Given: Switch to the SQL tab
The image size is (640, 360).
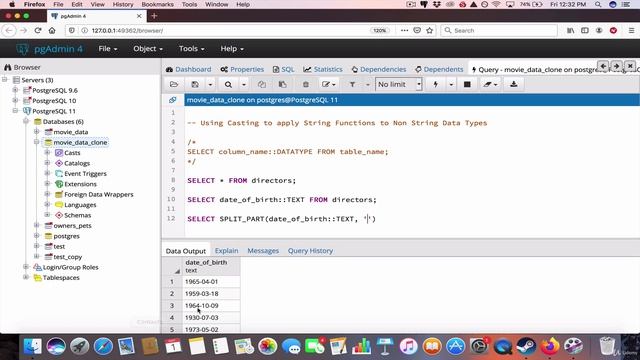Looking at the screenshot, I should (x=284, y=69).
